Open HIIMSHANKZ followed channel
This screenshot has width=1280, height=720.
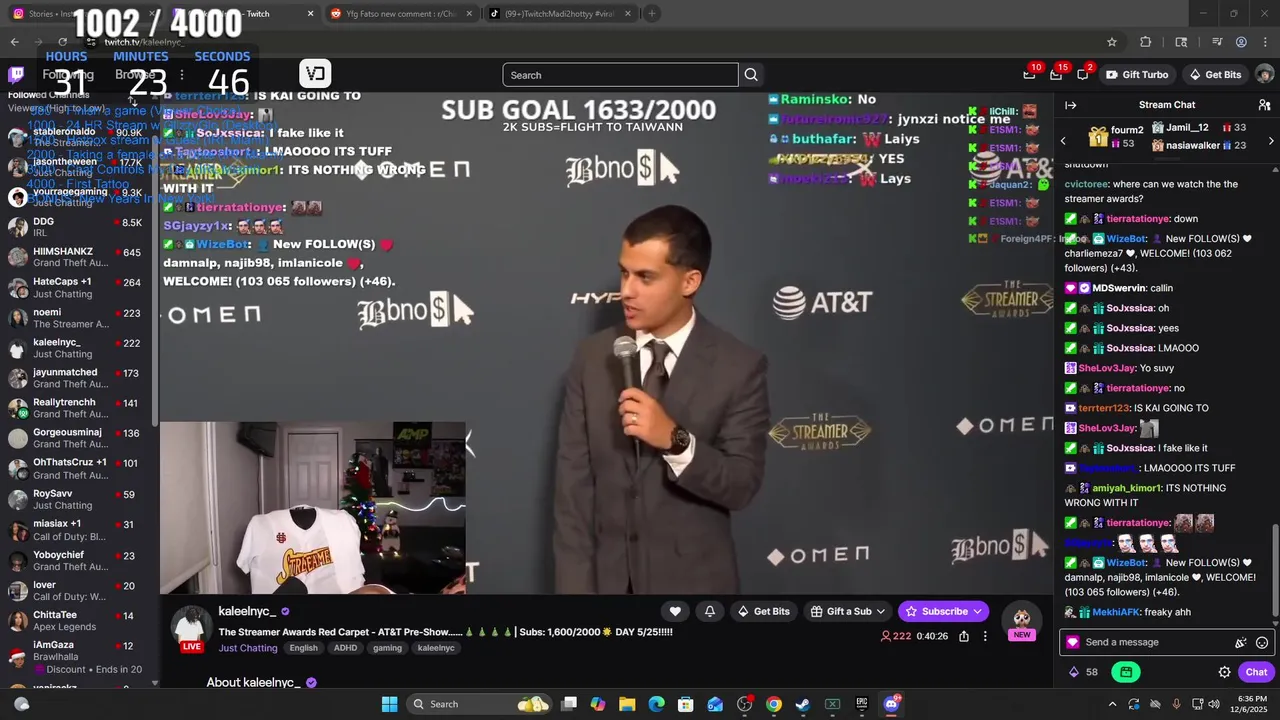coord(77,257)
